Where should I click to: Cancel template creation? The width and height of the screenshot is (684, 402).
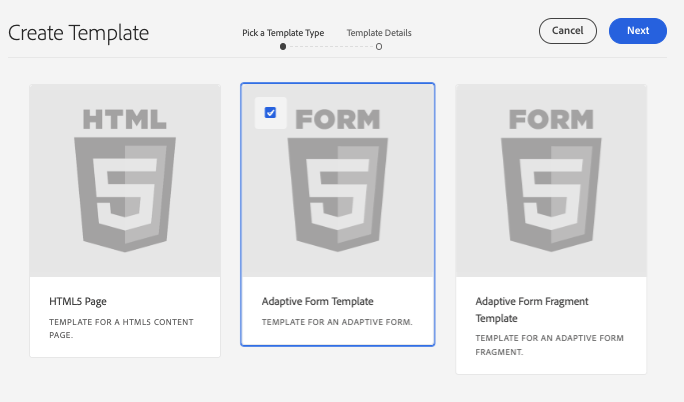pos(568,31)
